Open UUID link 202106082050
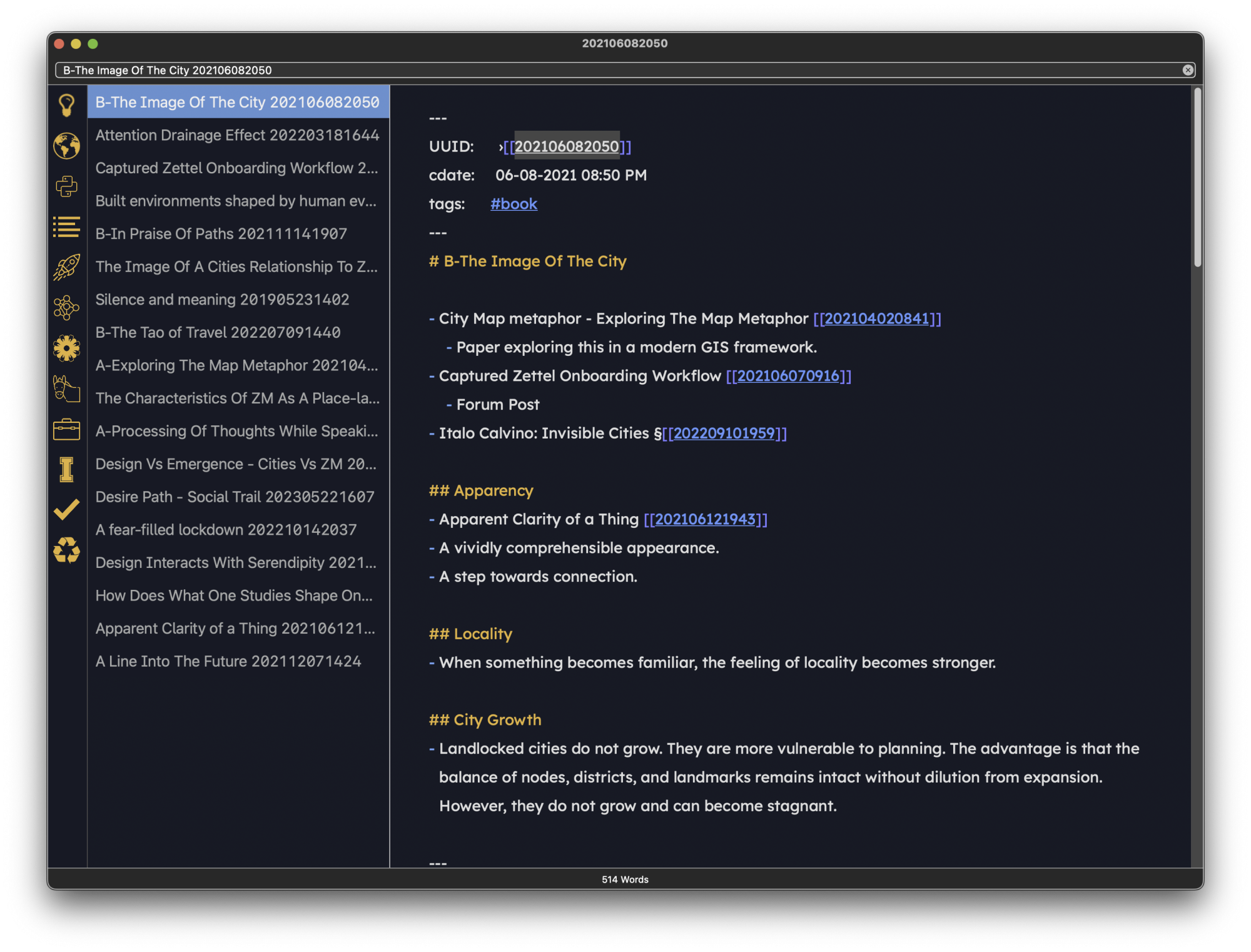The height and width of the screenshot is (952, 1251). click(567, 146)
